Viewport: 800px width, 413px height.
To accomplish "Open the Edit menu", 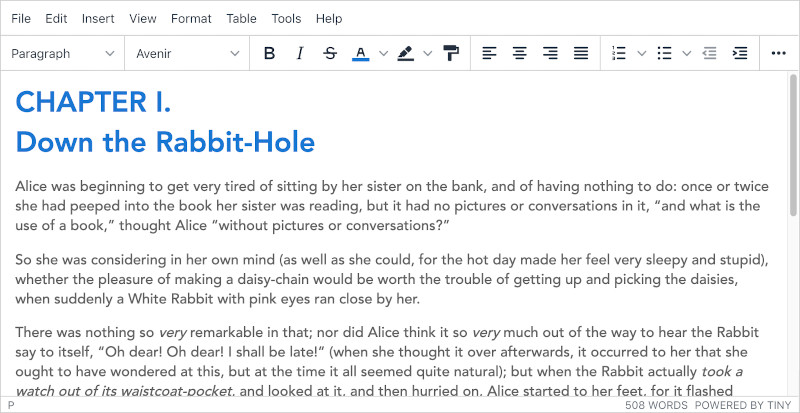I will click(x=56, y=19).
